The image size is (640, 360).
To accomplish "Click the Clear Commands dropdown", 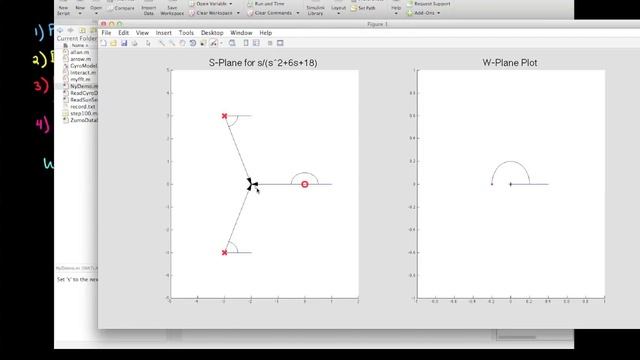I will pos(273,13).
